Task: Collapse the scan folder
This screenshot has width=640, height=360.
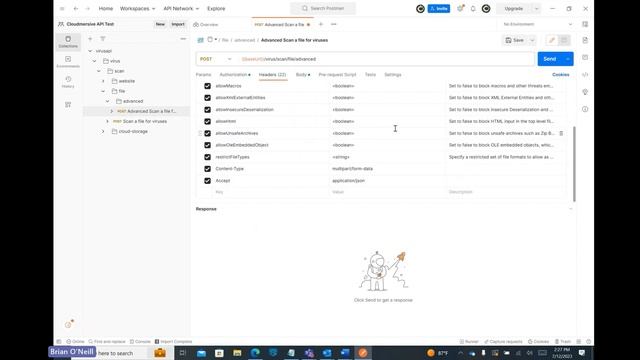Action: (x=99, y=71)
